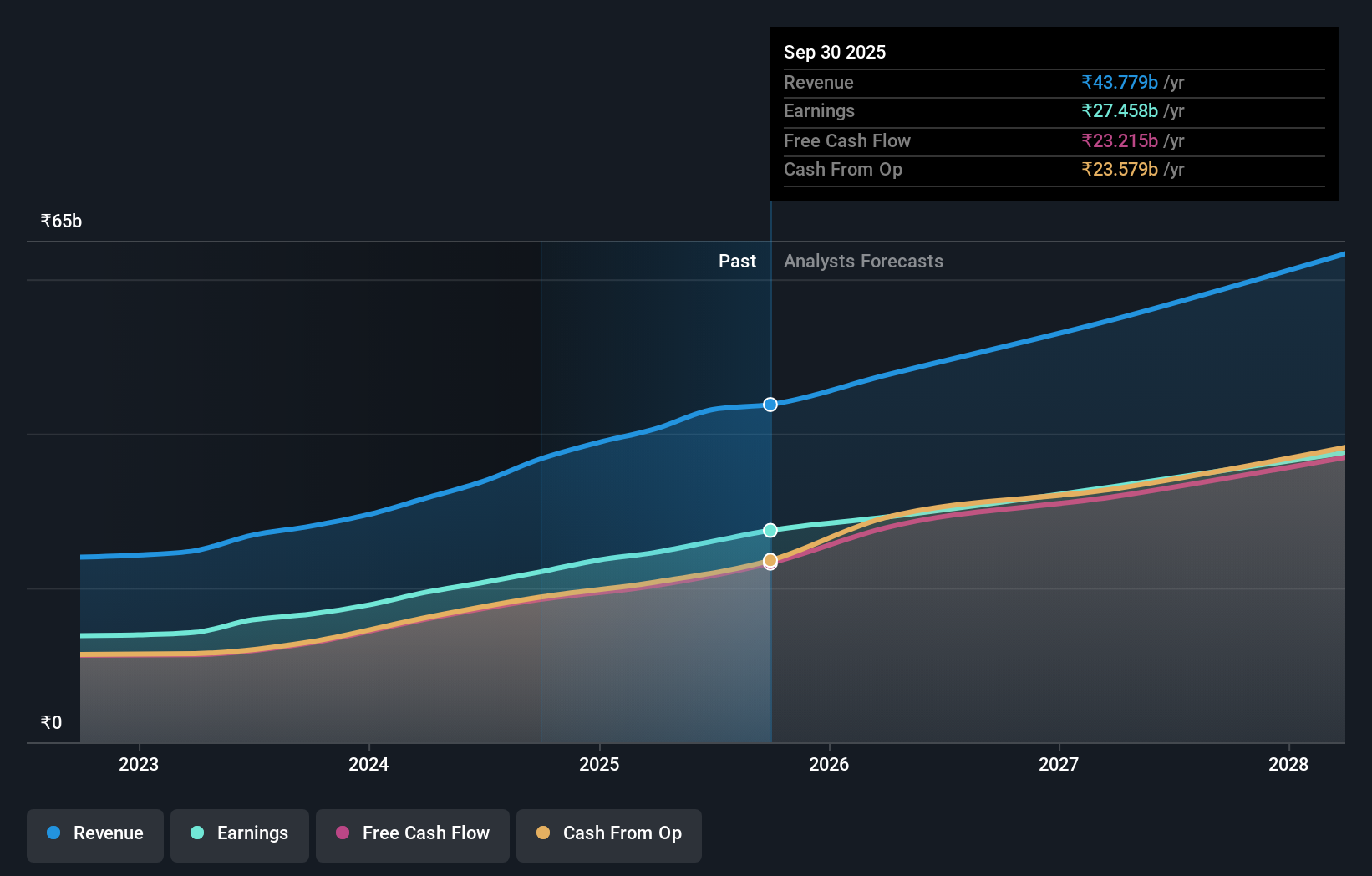Select the blue Revenue marker on the chart
This screenshot has width=1372, height=876.
(770, 404)
